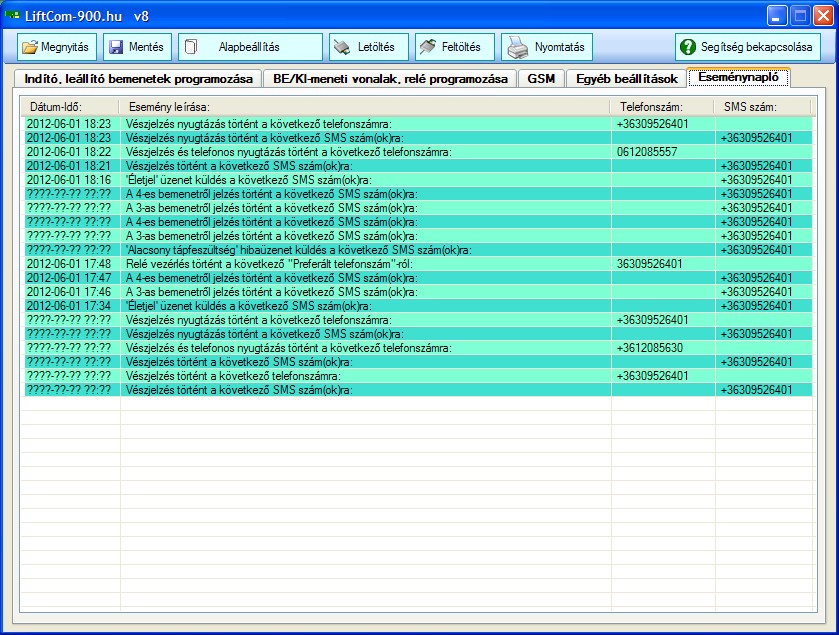Image resolution: width=839 pixels, height=635 pixels.
Task: Click the Telefonszám column header
Action: [x=663, y=107]
